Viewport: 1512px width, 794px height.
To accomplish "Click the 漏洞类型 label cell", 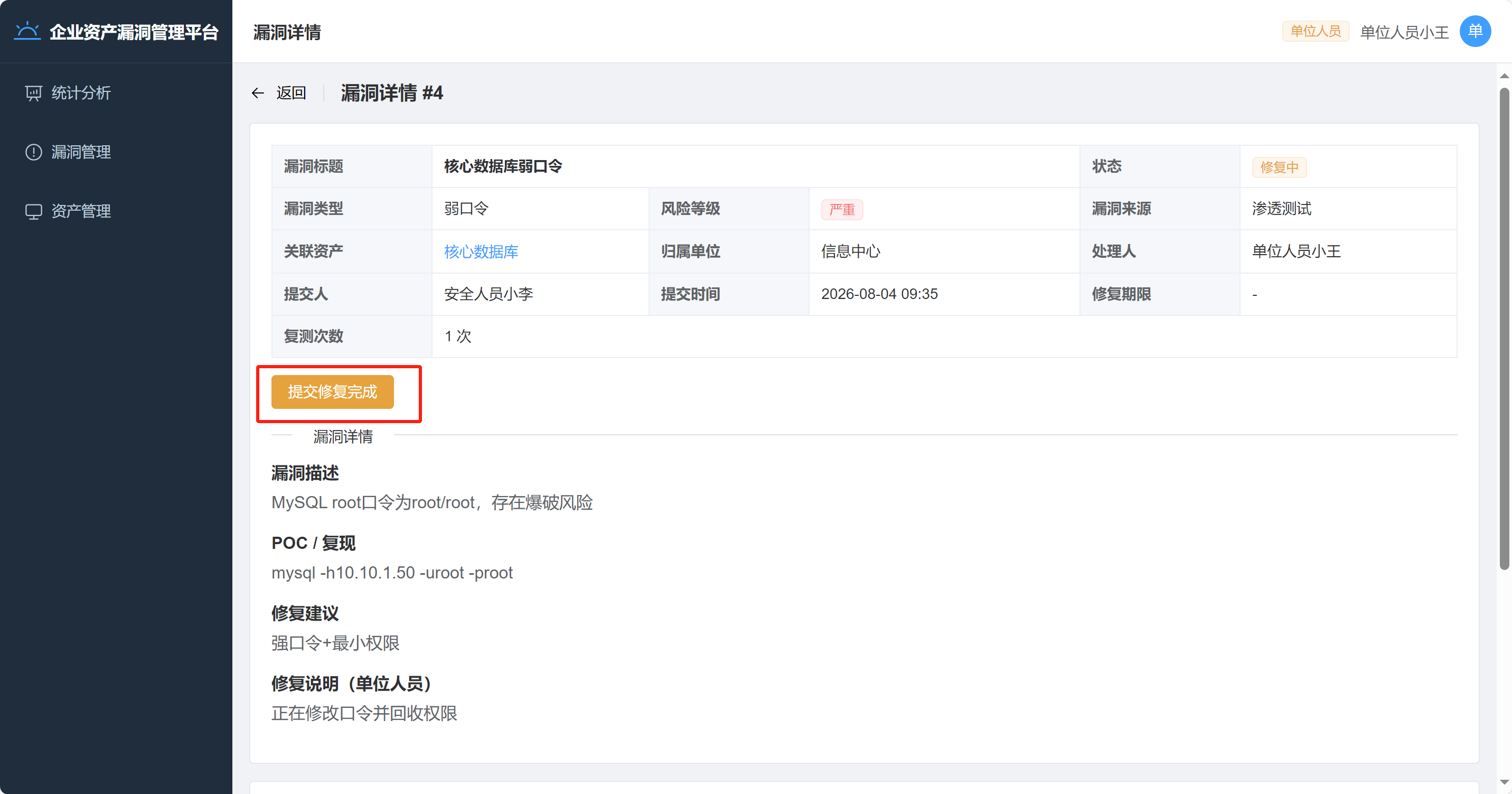I will (352, 209).
